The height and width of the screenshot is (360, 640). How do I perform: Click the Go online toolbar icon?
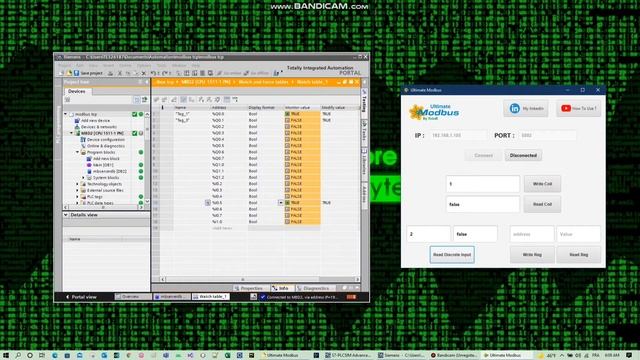(x=220, y=73)
